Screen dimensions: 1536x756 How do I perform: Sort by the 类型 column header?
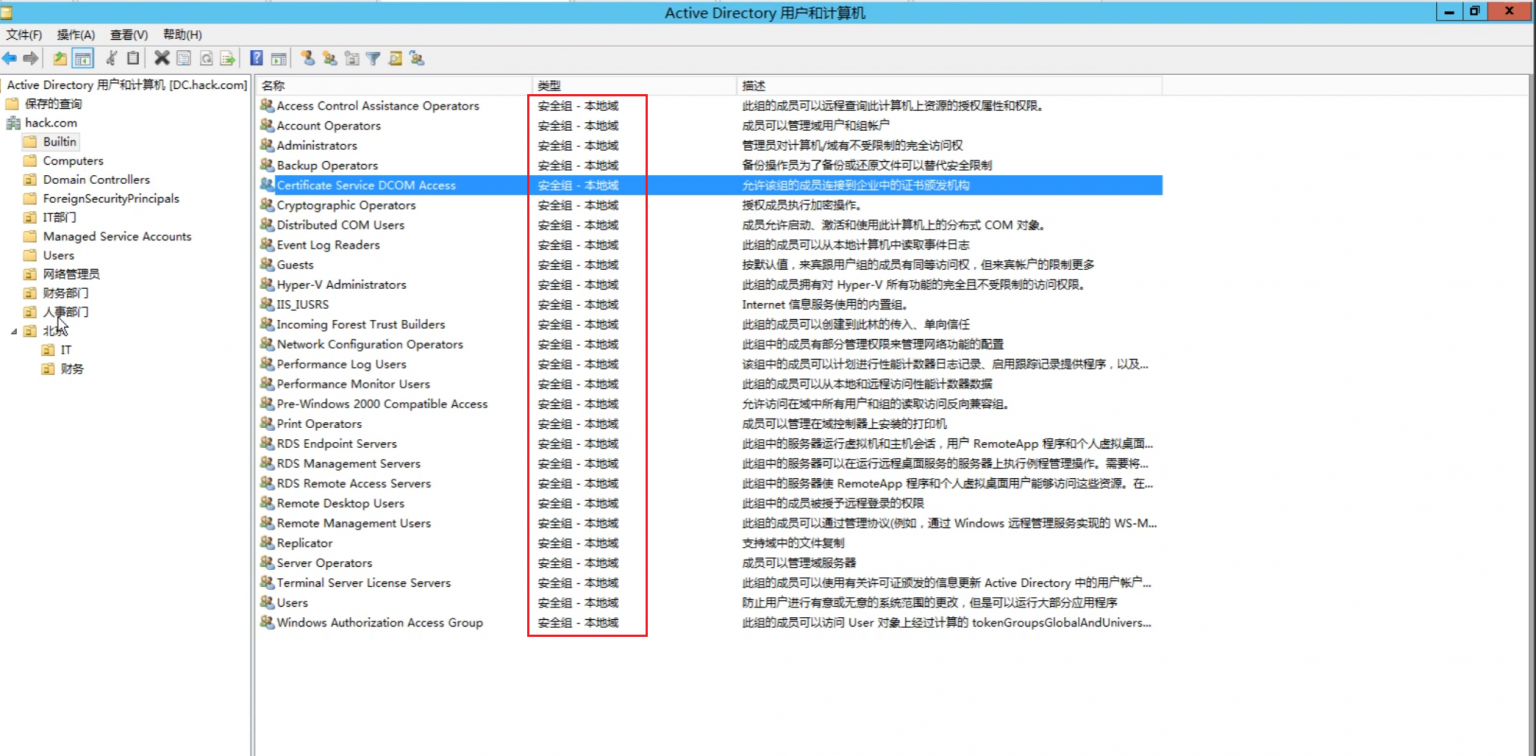tap(634, 86)
